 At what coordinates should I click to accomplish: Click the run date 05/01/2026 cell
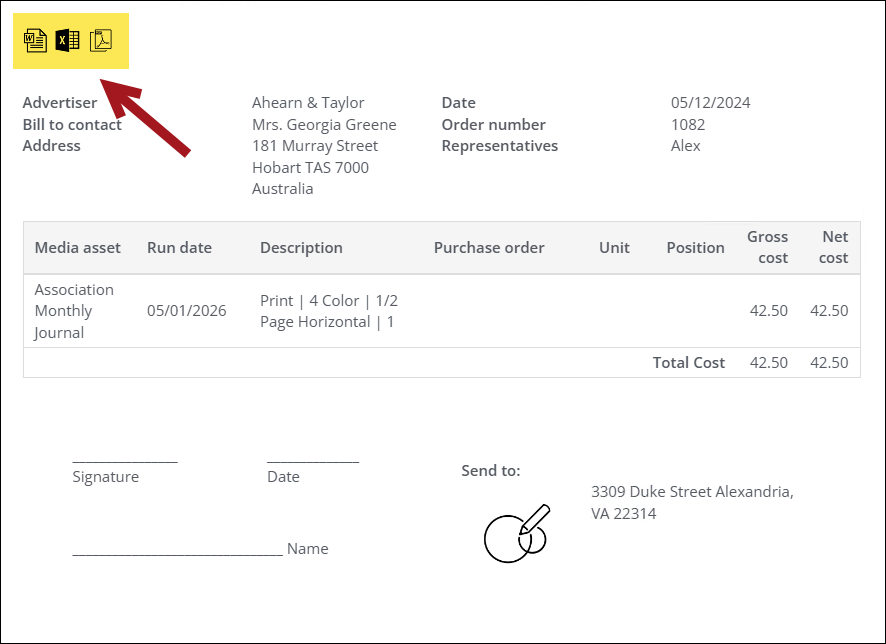click(x=187, y=311)
